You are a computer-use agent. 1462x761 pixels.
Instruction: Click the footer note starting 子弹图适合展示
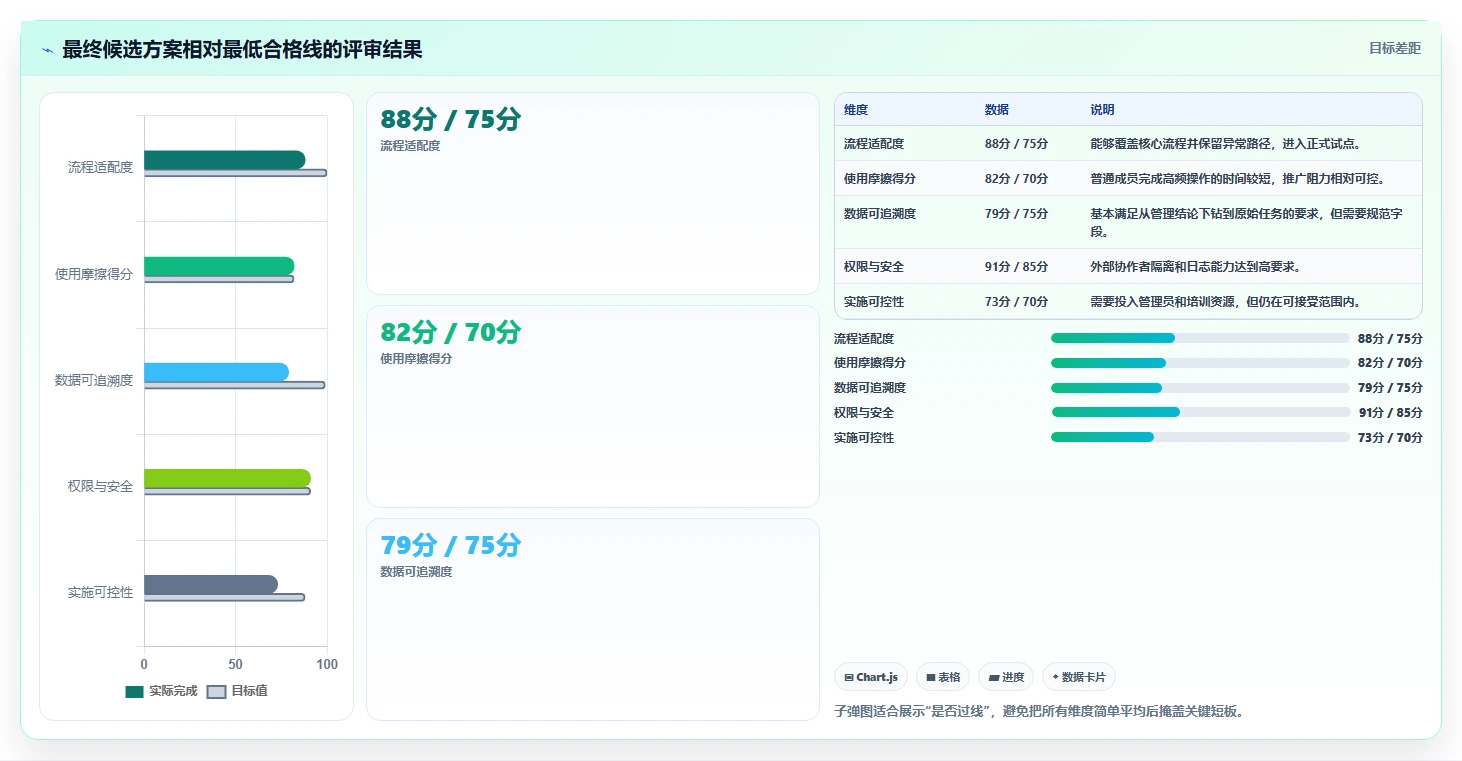(1038, 712)
